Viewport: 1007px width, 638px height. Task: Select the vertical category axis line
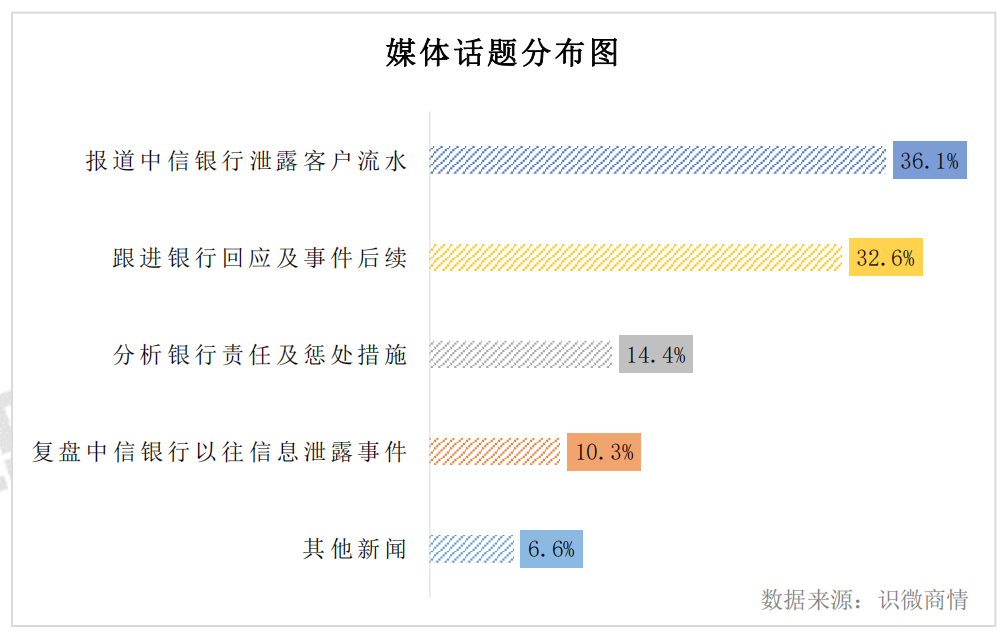pyautogui.click(x=430, y=354)
